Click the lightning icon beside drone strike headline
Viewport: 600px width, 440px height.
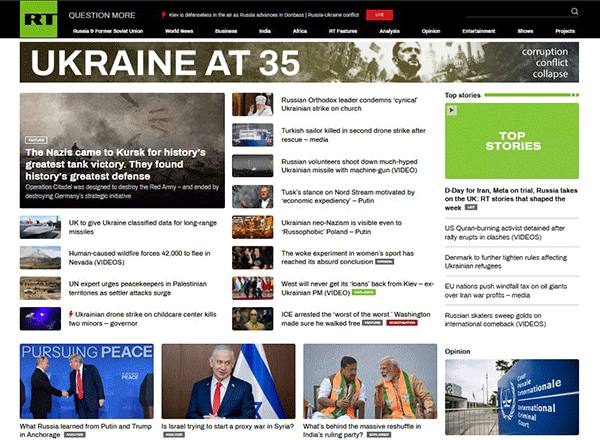[x=71, y=314]
